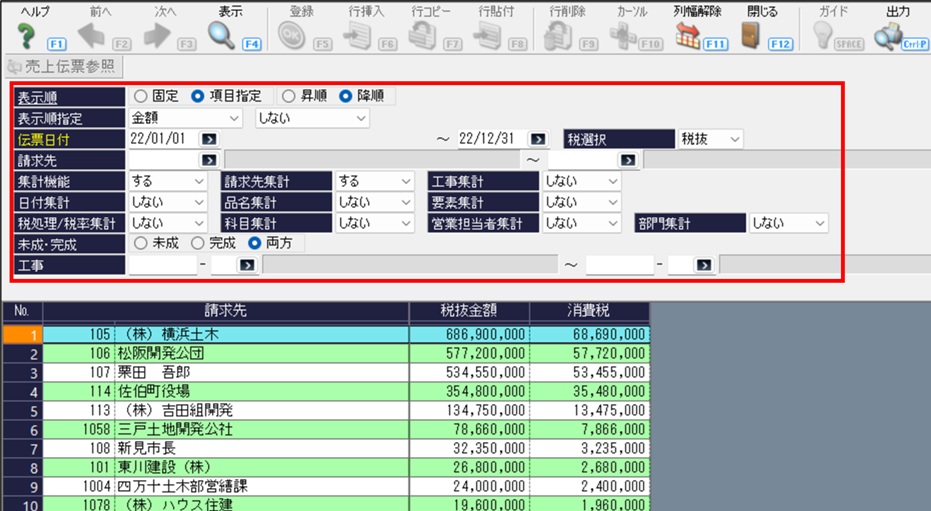Open the 税選択 dropdown showing 税抜
The width and height of the screenshot is (931, 511).
[710, 139]
